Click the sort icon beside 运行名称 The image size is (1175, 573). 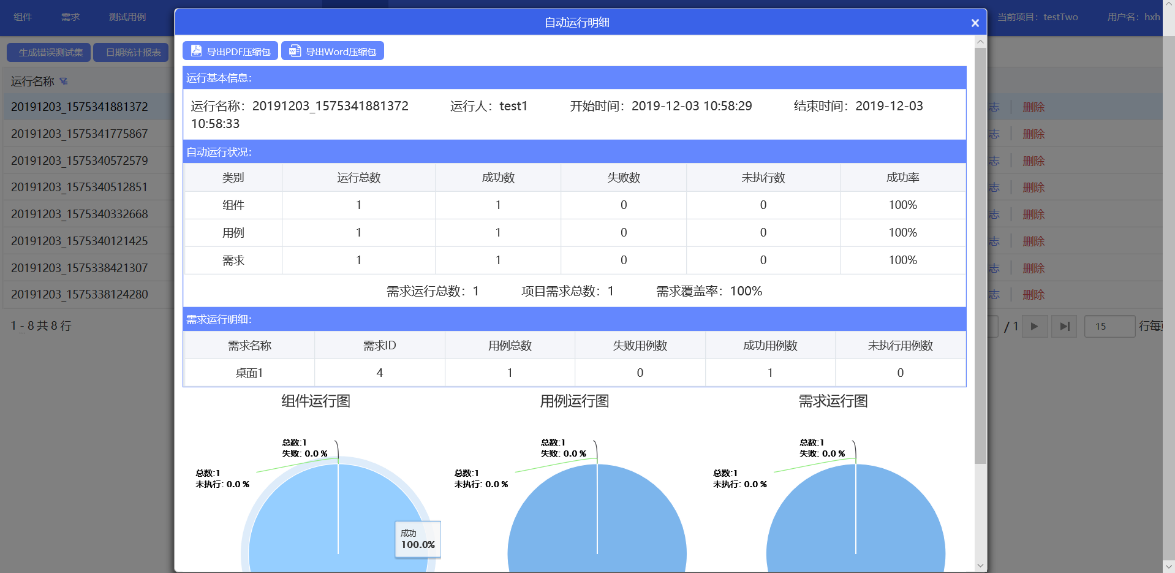click(64, 81)
